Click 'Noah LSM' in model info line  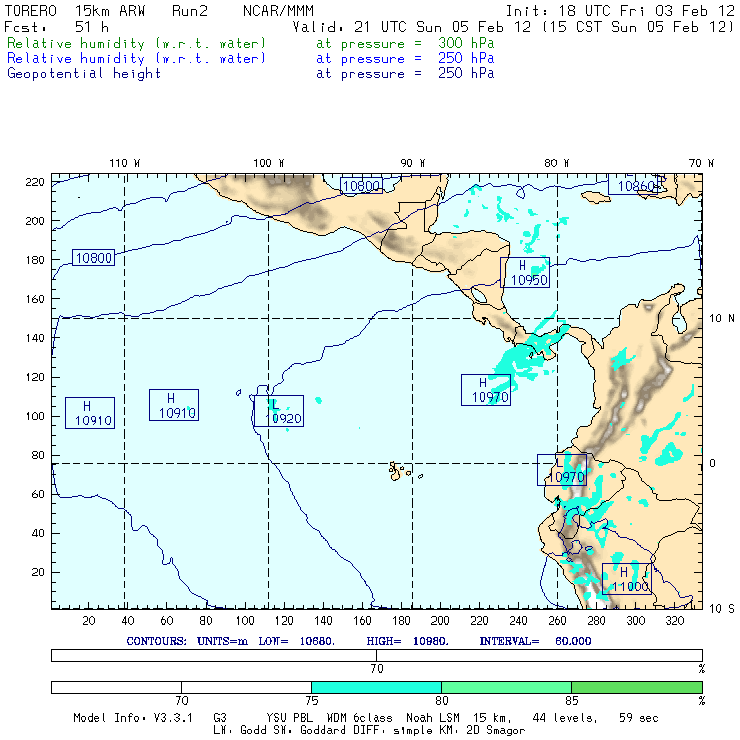pos(433,718)
